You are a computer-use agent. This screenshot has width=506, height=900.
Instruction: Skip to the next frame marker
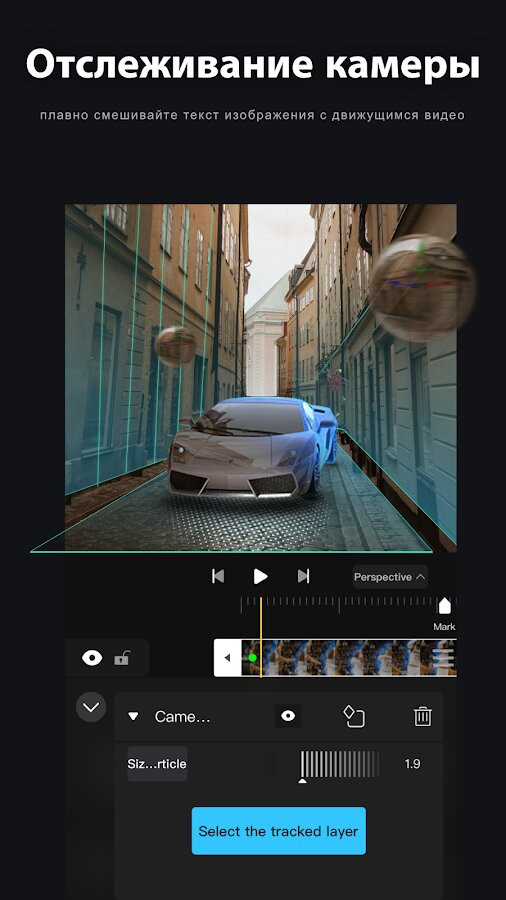(303, 576)
